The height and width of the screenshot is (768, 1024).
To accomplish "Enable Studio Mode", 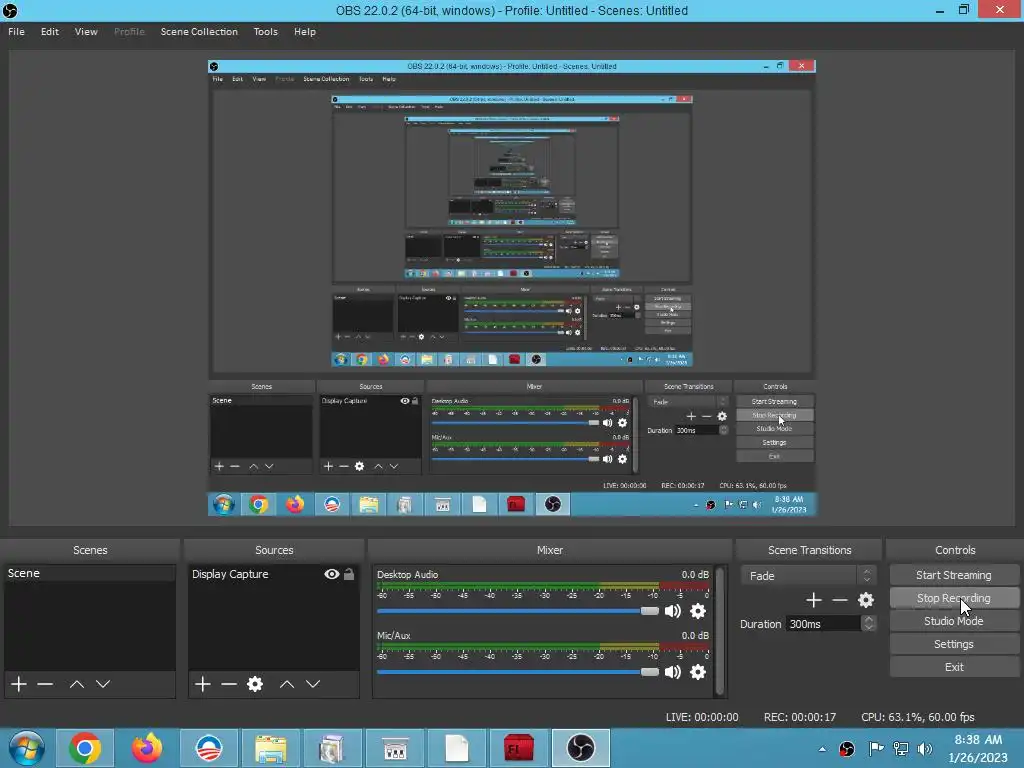I will (x=953, y=621).
